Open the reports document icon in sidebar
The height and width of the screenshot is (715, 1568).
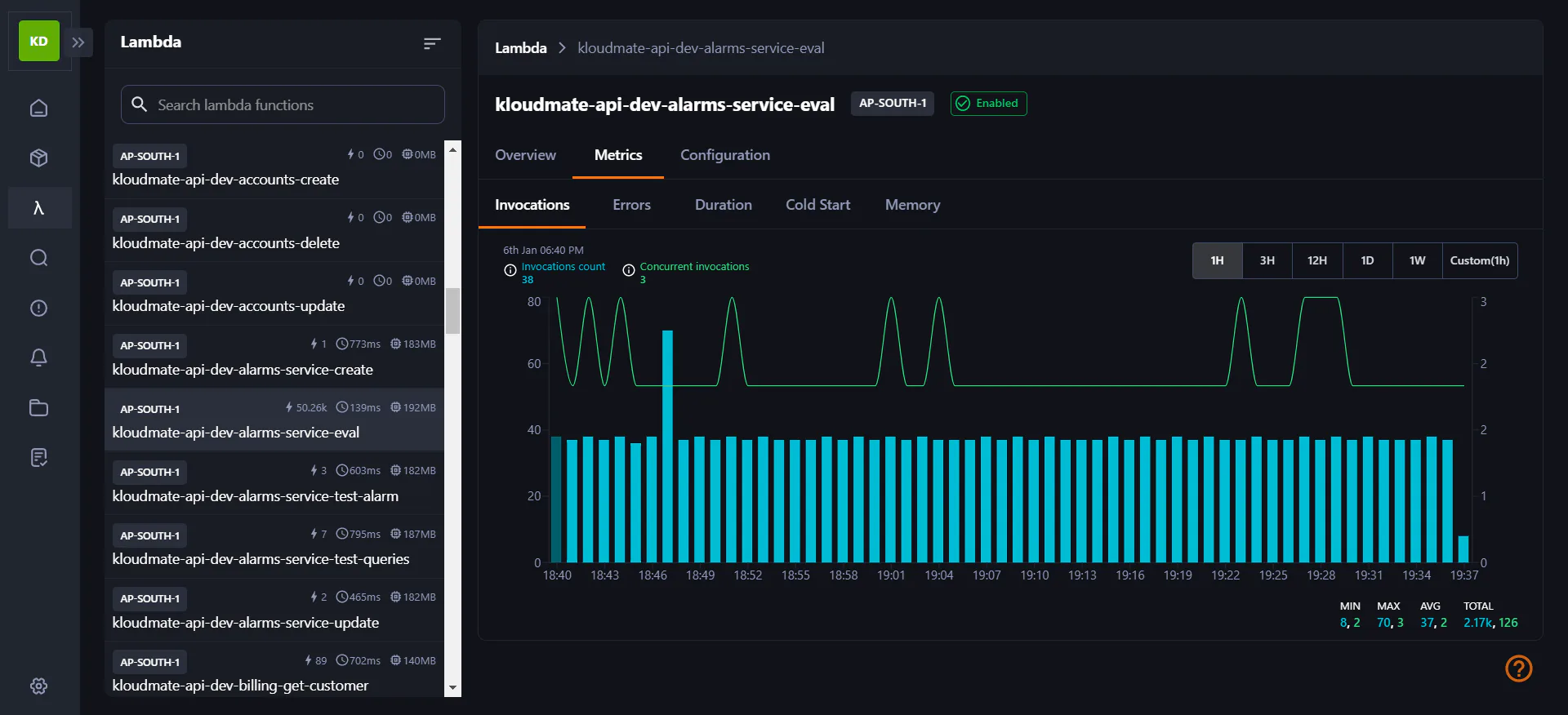(x=38, y=457)
